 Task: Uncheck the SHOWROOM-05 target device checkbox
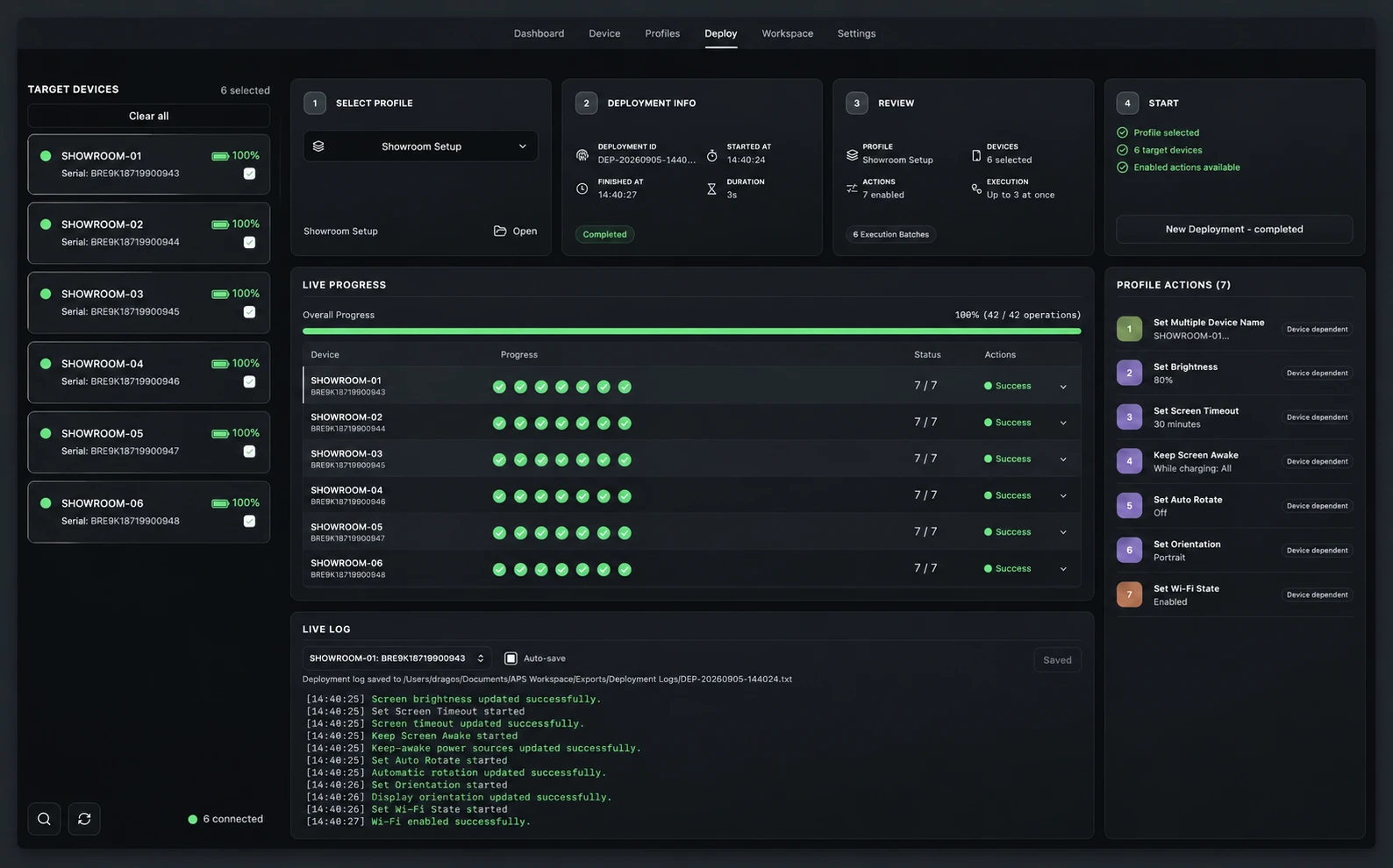[x=249, y=452]
